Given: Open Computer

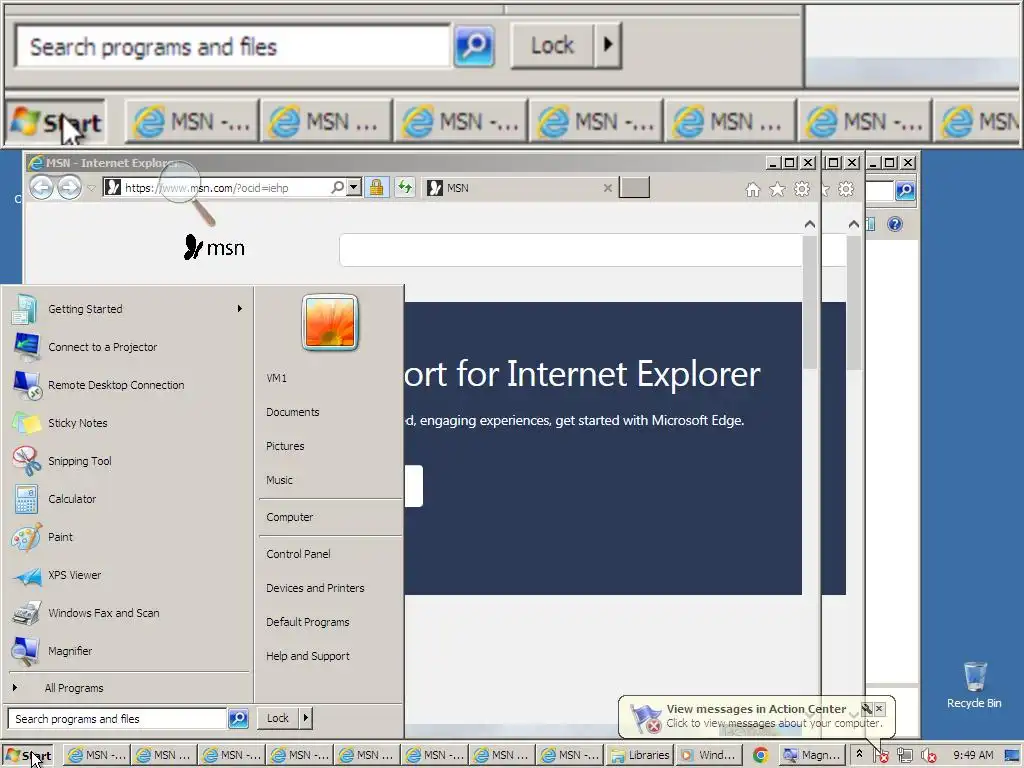Looking at the screenshot, I should click(330, 517).
